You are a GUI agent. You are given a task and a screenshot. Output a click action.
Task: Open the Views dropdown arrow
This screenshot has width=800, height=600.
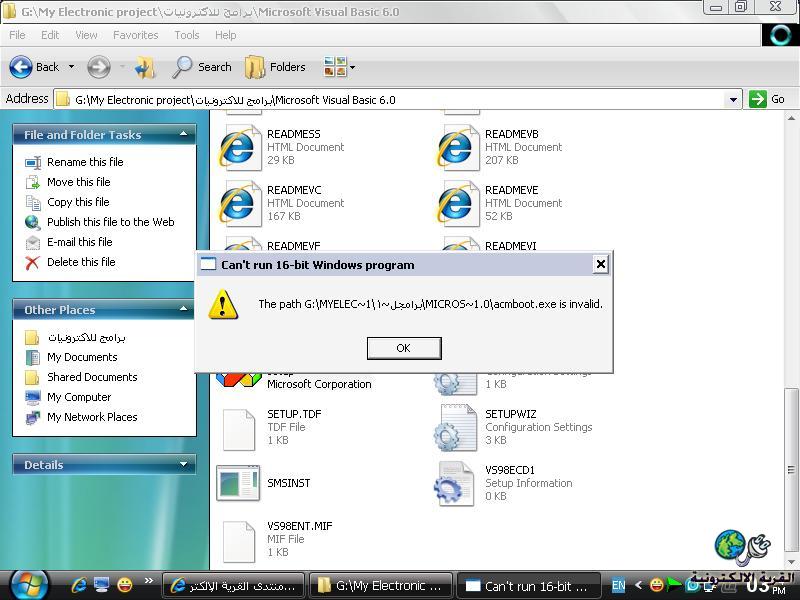pyautogui.click(x=352, y=67)
